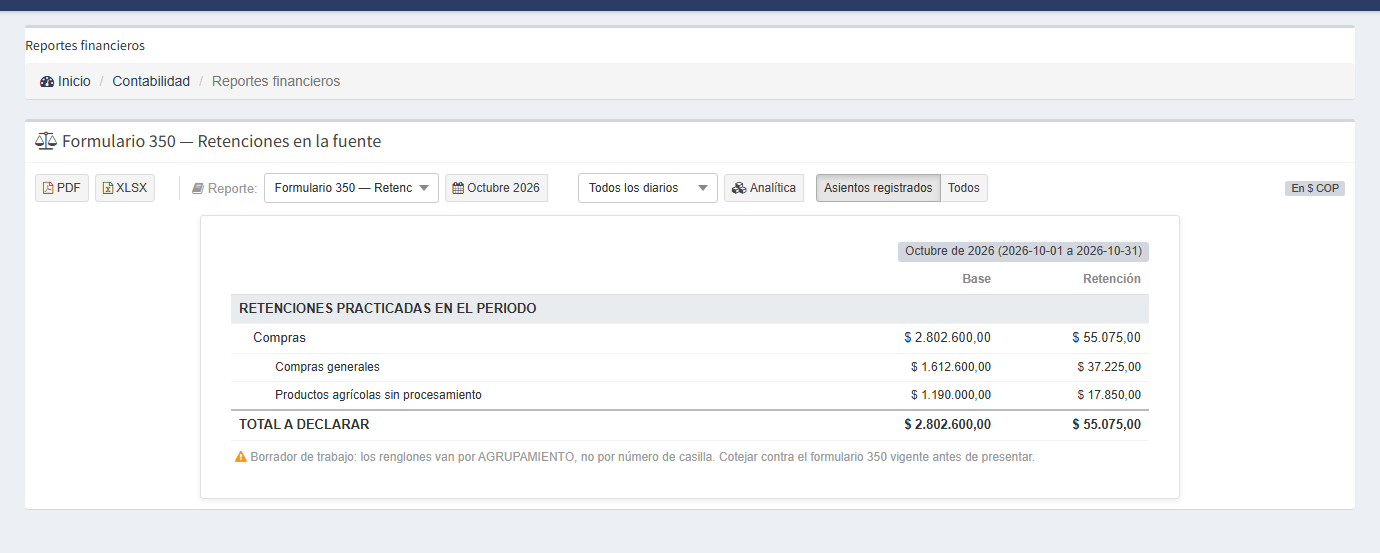Viewport: 1380px width, 553px height.
Task: Export the report as XLSX
Action: click(x=125, y=188)
